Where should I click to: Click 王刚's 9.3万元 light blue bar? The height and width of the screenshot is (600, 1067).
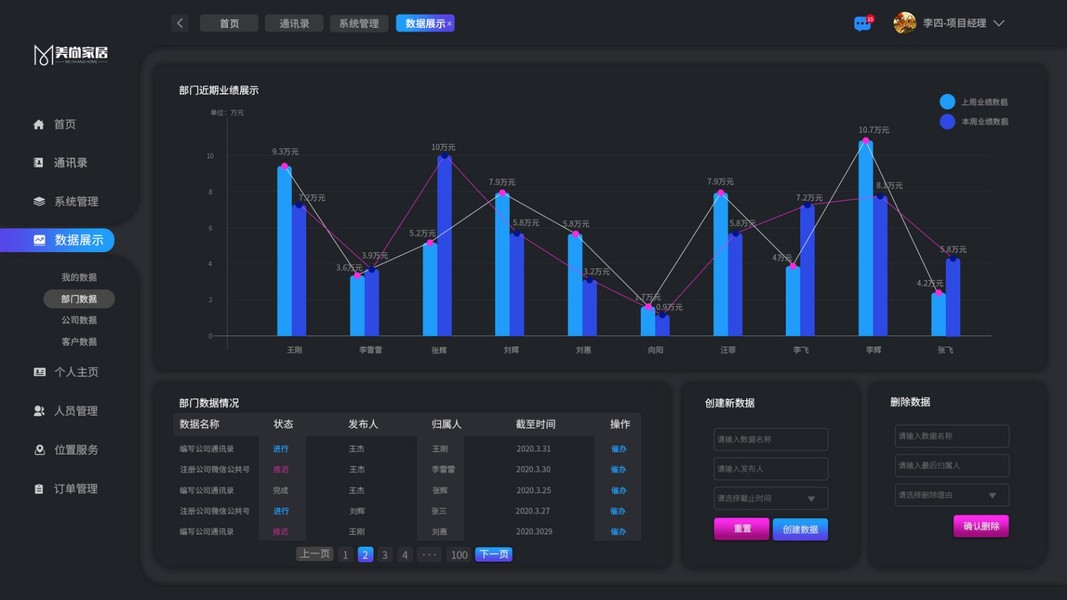(x=284, y=251)
